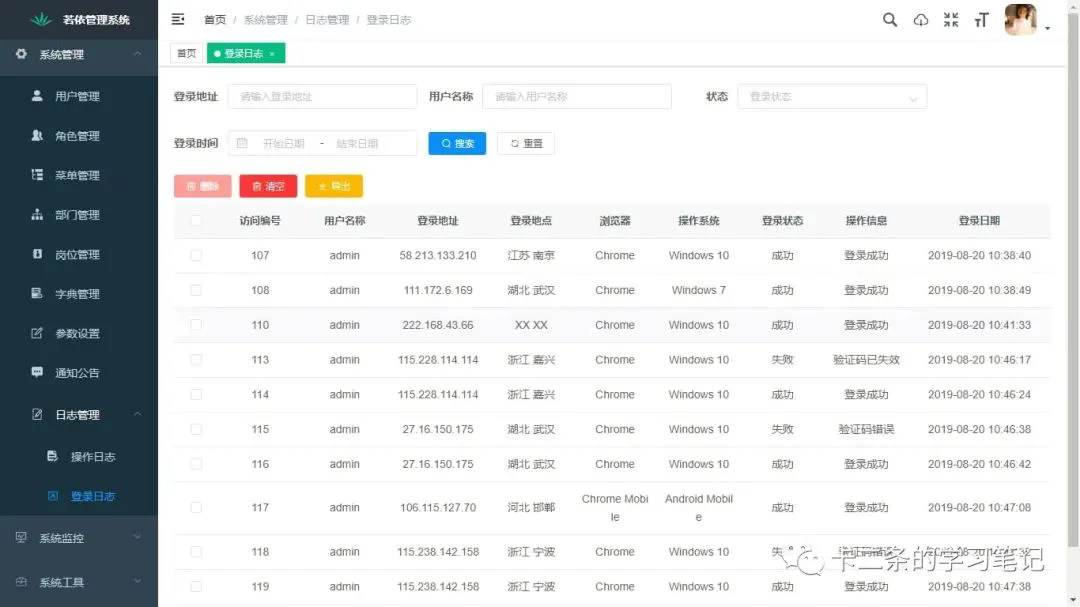1080x607 pixels.
Task: Click the 重置 reset button
Action: pos(526,143)
